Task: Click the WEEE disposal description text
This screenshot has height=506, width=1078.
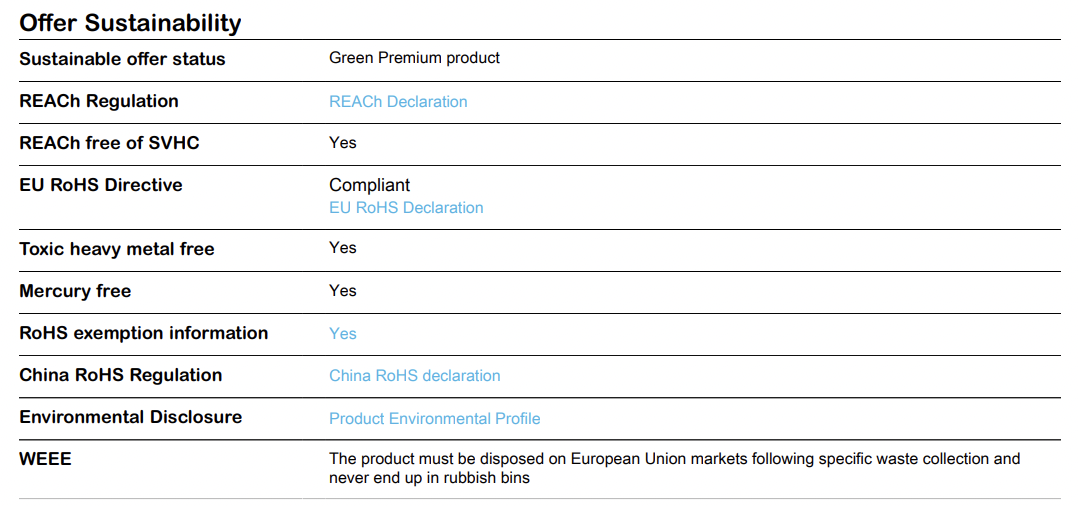Action: (674, 468)
